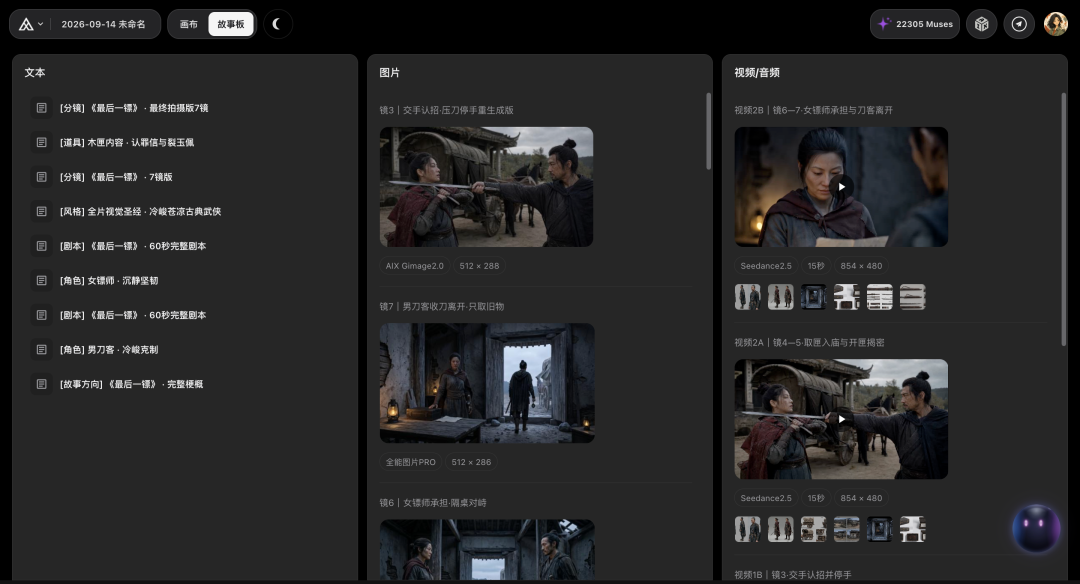Open fourth reference thumbnail under video 2A
1080x584 pixels.
click(847, 529)
